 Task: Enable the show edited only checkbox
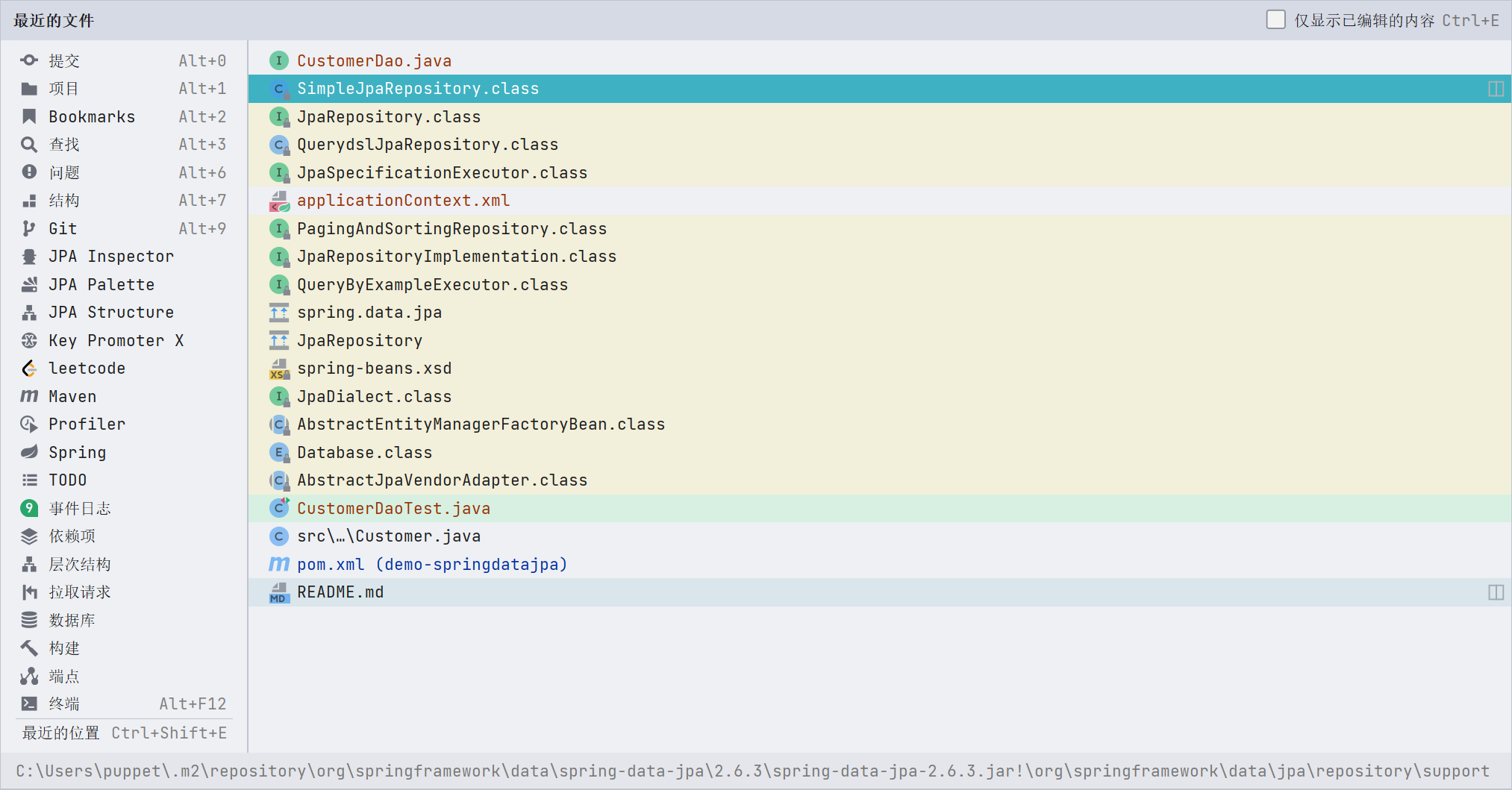click(x=1275, y=20)
